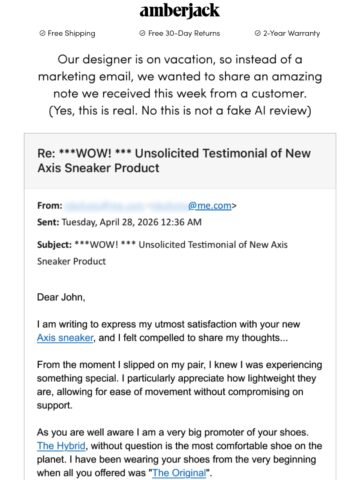Open The Original product link
Viewport: 360px width, 480px height.
pos(179,473)
